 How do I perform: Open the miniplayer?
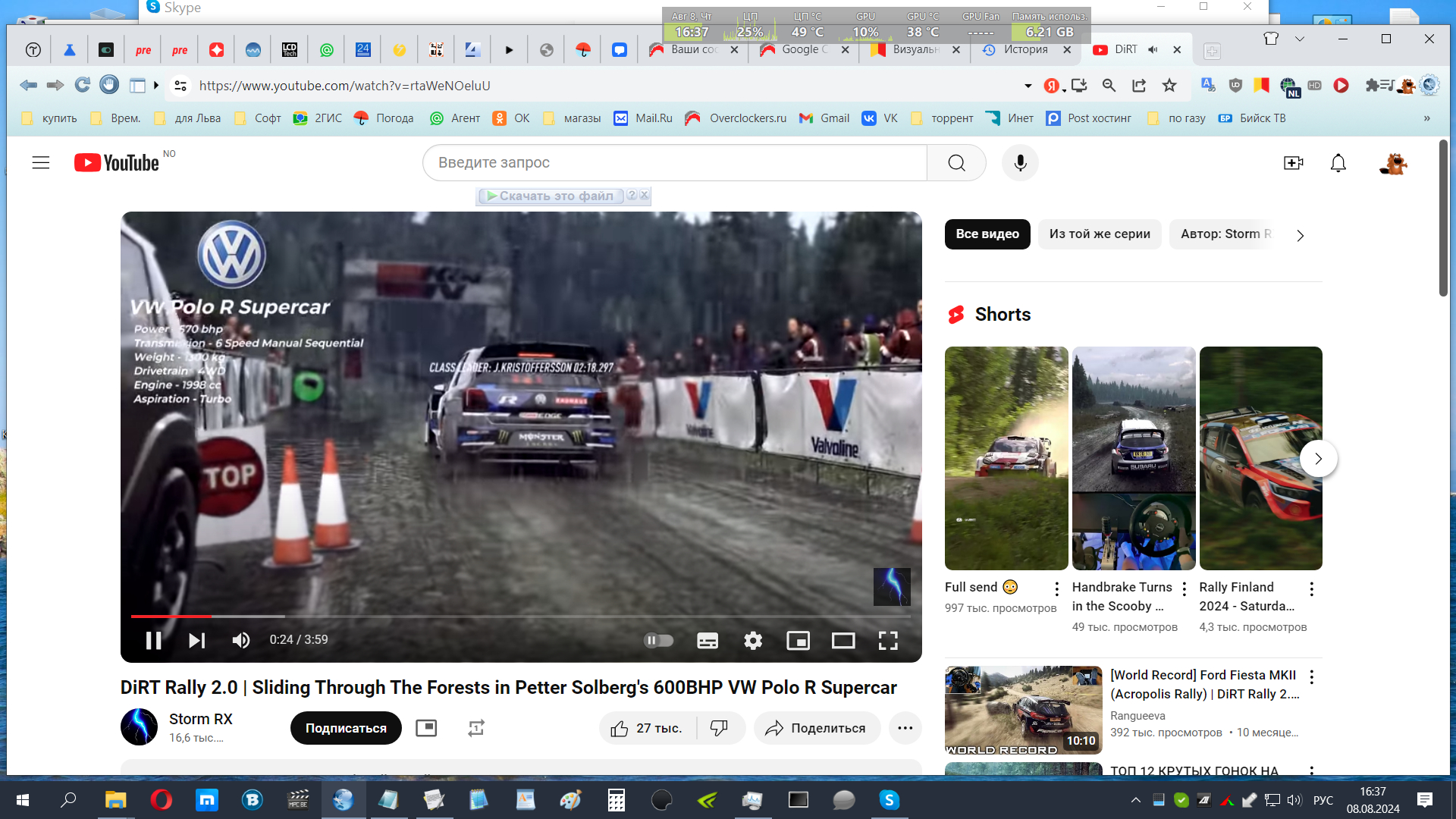798,641
